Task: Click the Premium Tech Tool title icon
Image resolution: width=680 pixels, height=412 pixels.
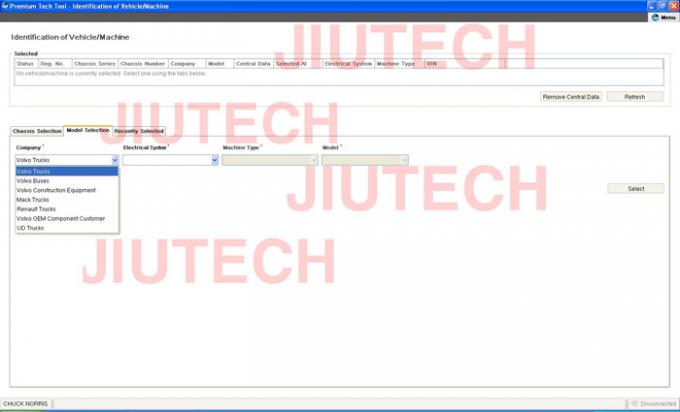Action: [4, 6]
